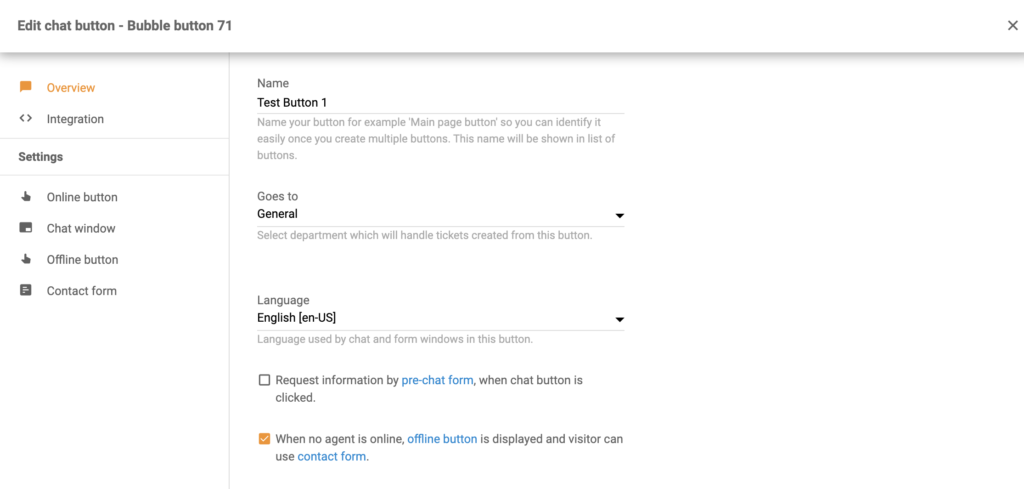Close the Edit chat button dialog
This screenshot has width=1024, height=489.
[1012, 26]
